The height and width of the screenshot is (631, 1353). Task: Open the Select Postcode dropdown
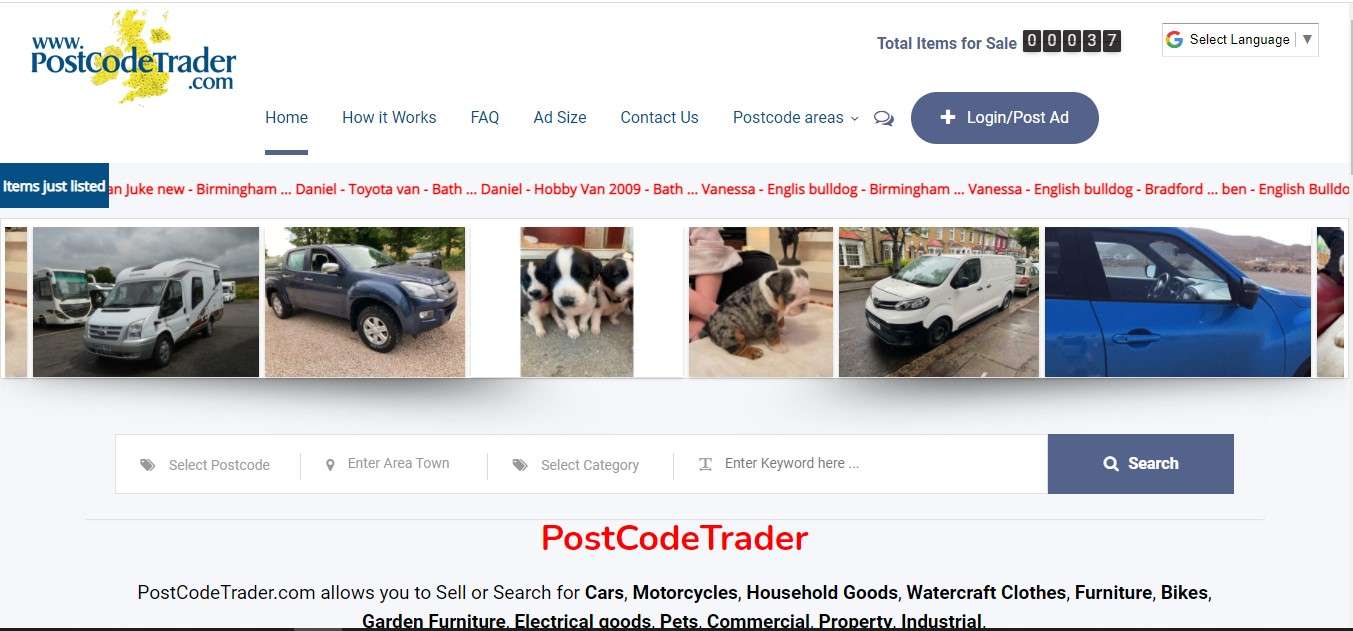point(208,465)
